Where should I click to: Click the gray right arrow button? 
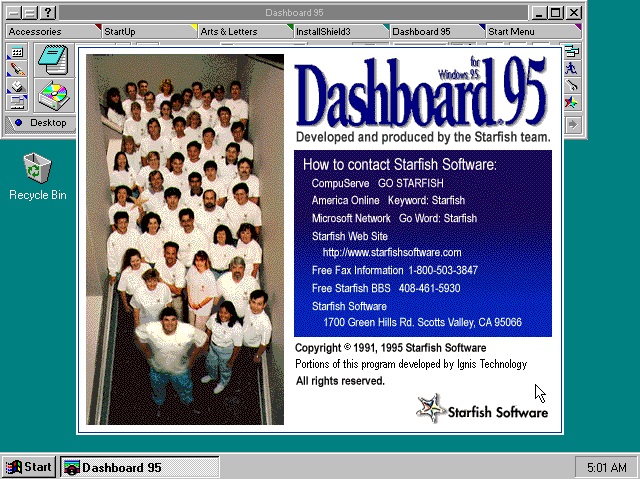(x=573, y=124)
